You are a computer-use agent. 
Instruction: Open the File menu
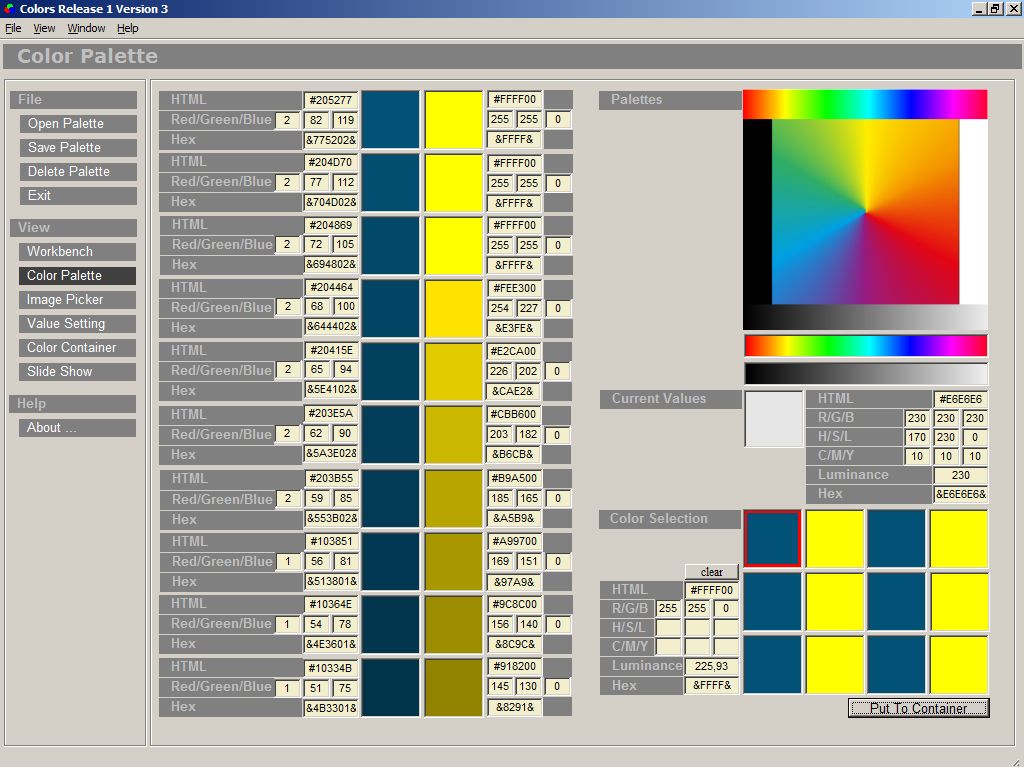click(x=13, y=28)
